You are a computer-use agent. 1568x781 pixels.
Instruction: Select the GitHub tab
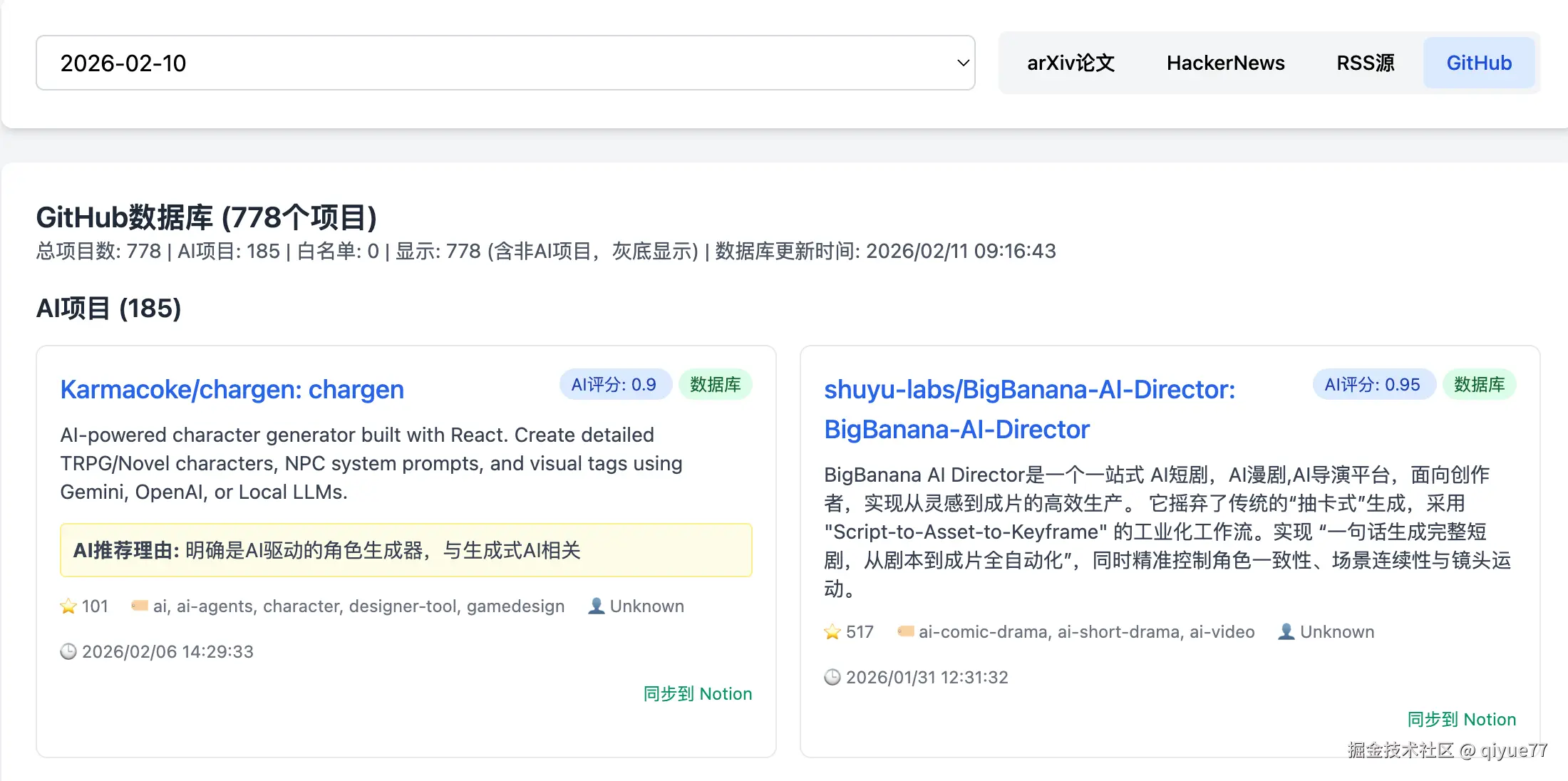tap(1479, 63)
